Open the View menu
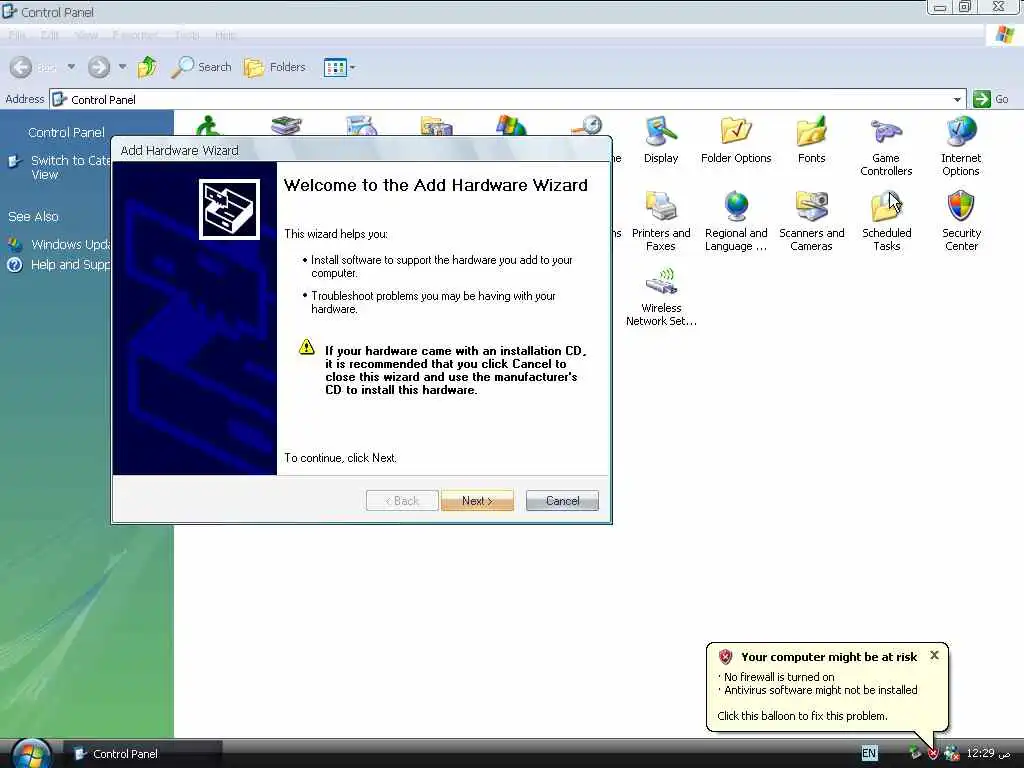Viewport: 1024px width, 768px height. click(x=86, y=35)
